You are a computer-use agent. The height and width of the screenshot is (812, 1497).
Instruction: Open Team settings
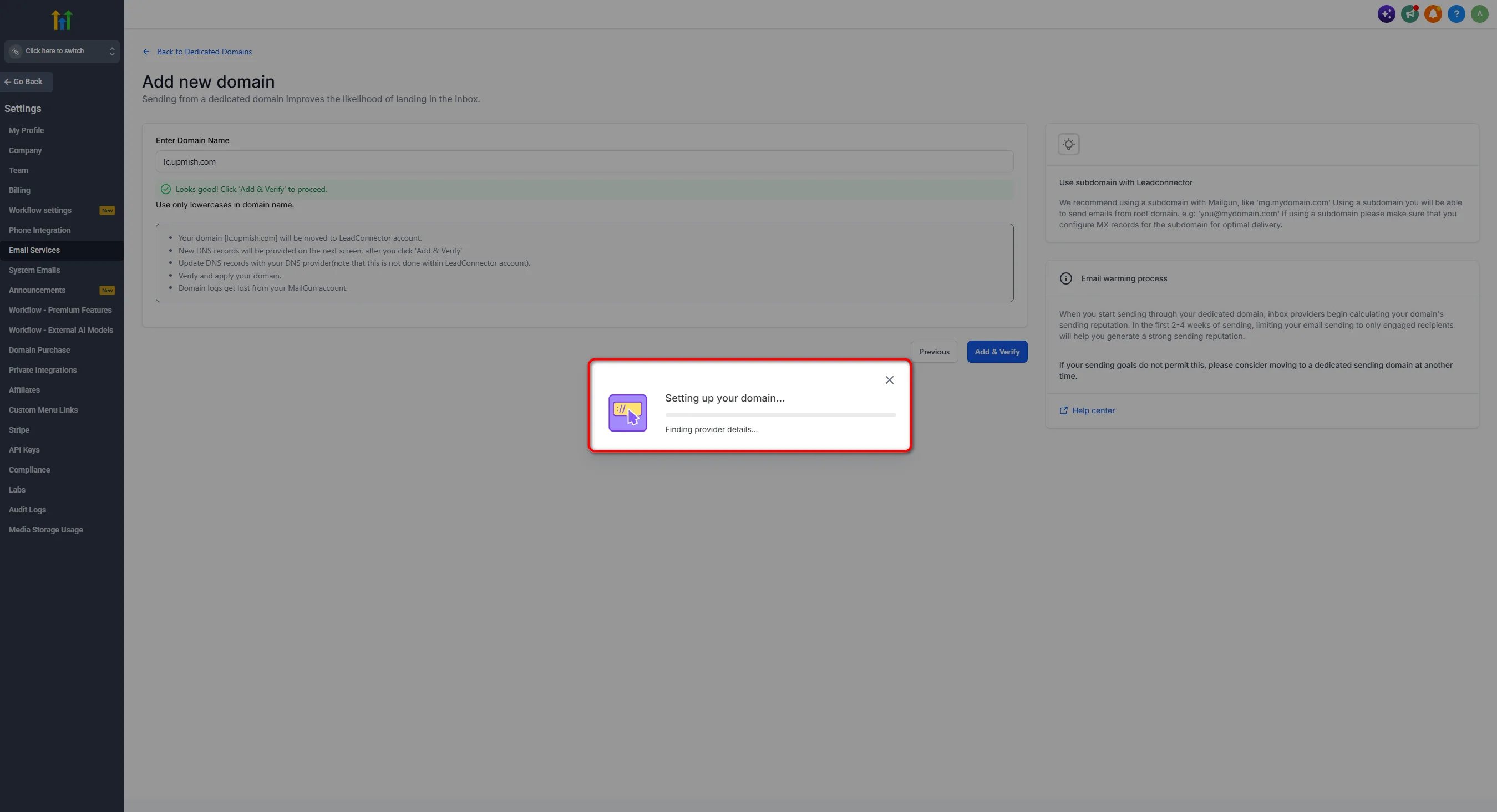(x=62, y=170)
